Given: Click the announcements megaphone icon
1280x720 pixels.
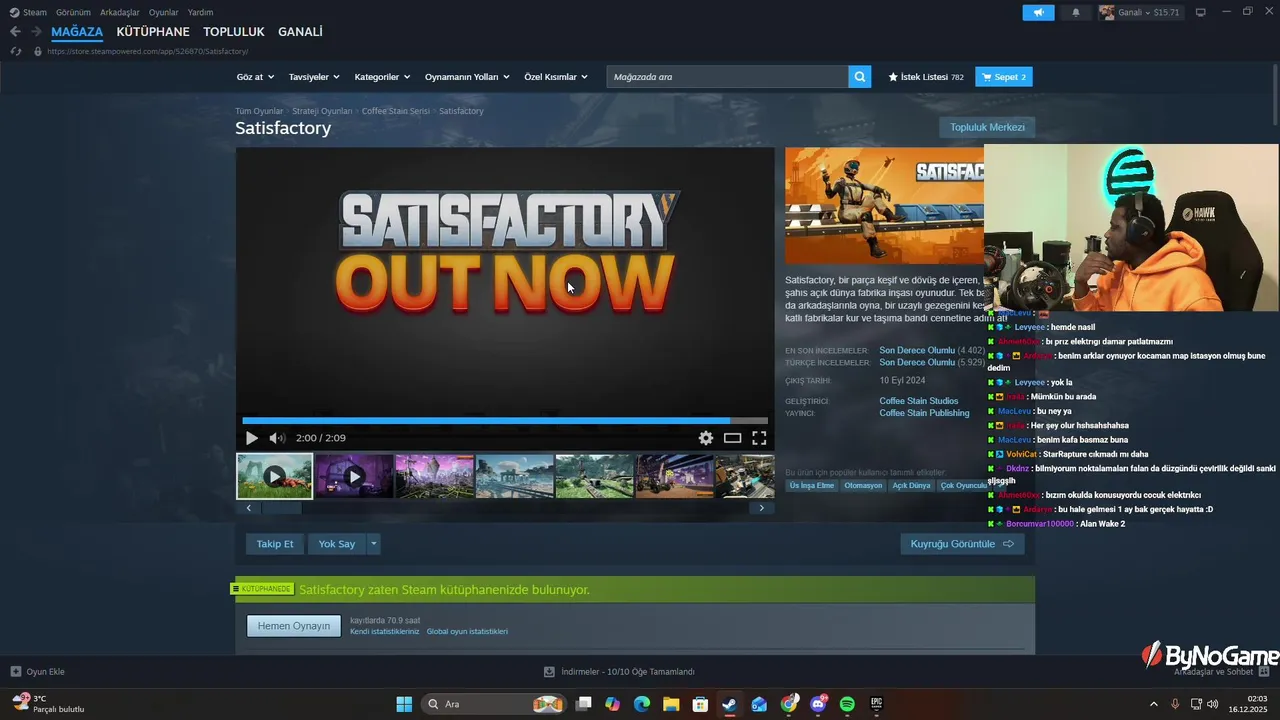Looking at the screenshot, I should click(x=1038, y=12).
